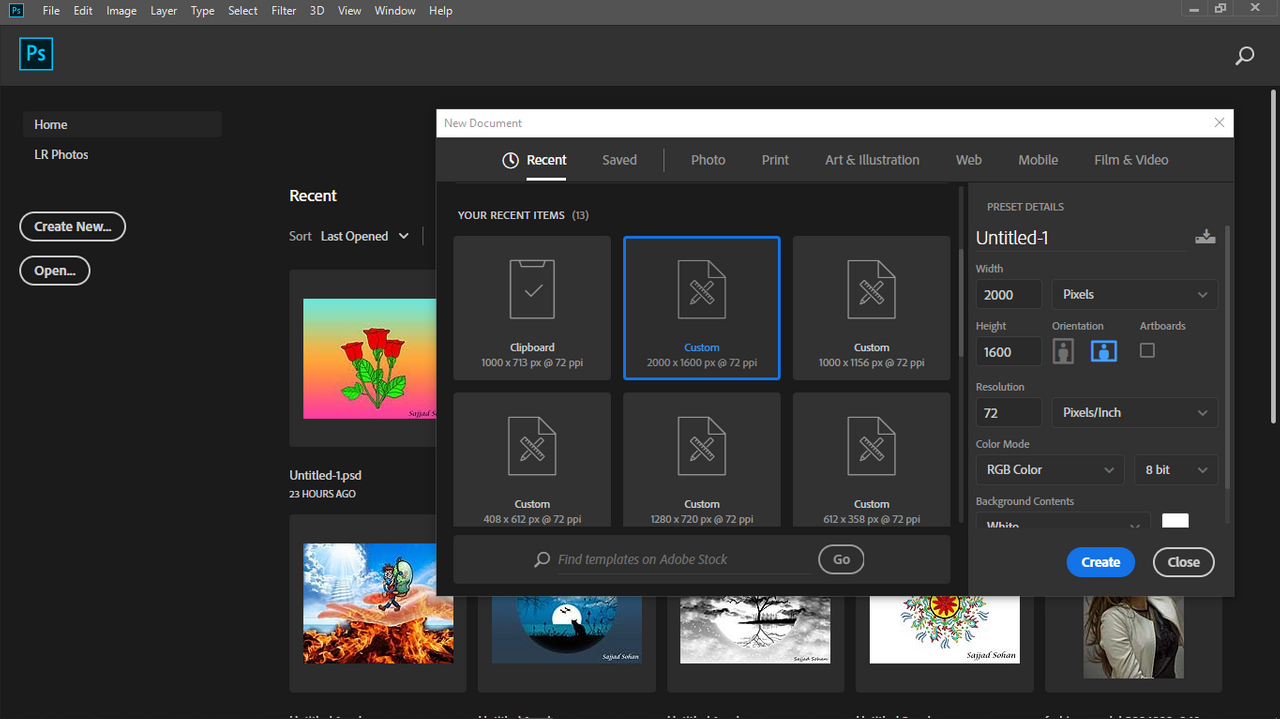The height and width of the screenshot is (719, 1280).
Task: Pick the 1000 x 1156 Custom preset
Action: click(x=872, y=308)
